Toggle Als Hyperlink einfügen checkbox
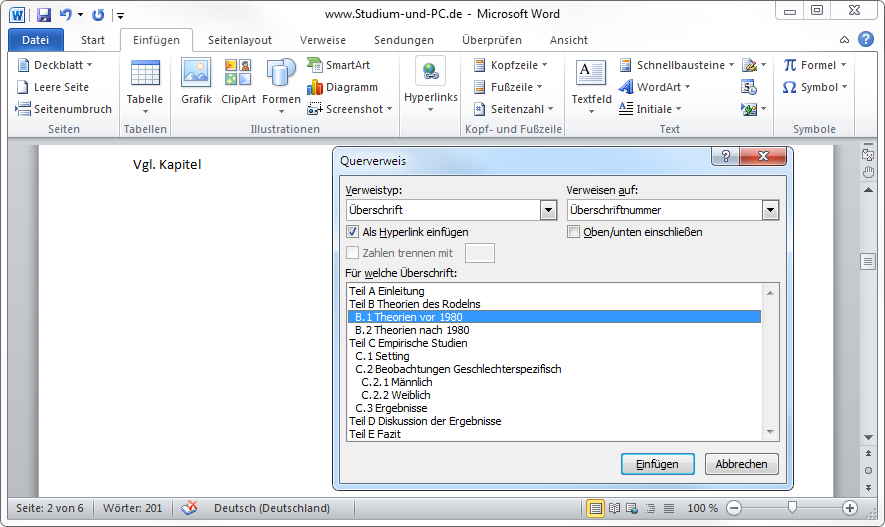885x527 pixels. tap(353, 231)
